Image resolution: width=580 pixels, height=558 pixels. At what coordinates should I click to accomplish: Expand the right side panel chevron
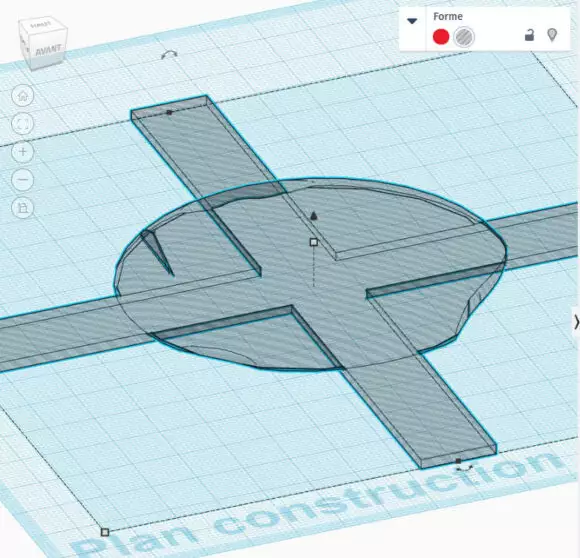[x=576, y=322]
